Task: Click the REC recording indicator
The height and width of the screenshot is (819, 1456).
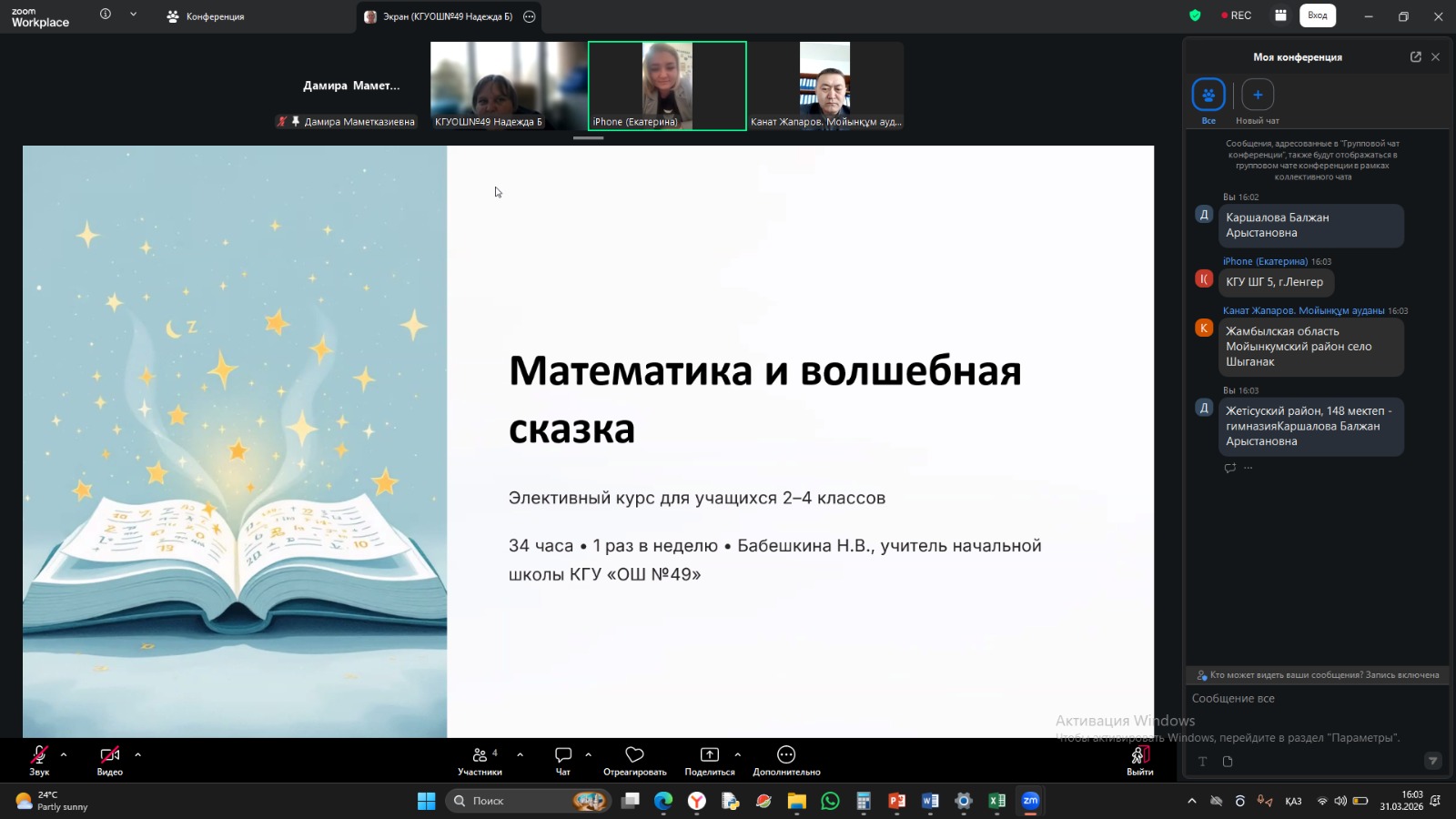Action: point(1237,15)
